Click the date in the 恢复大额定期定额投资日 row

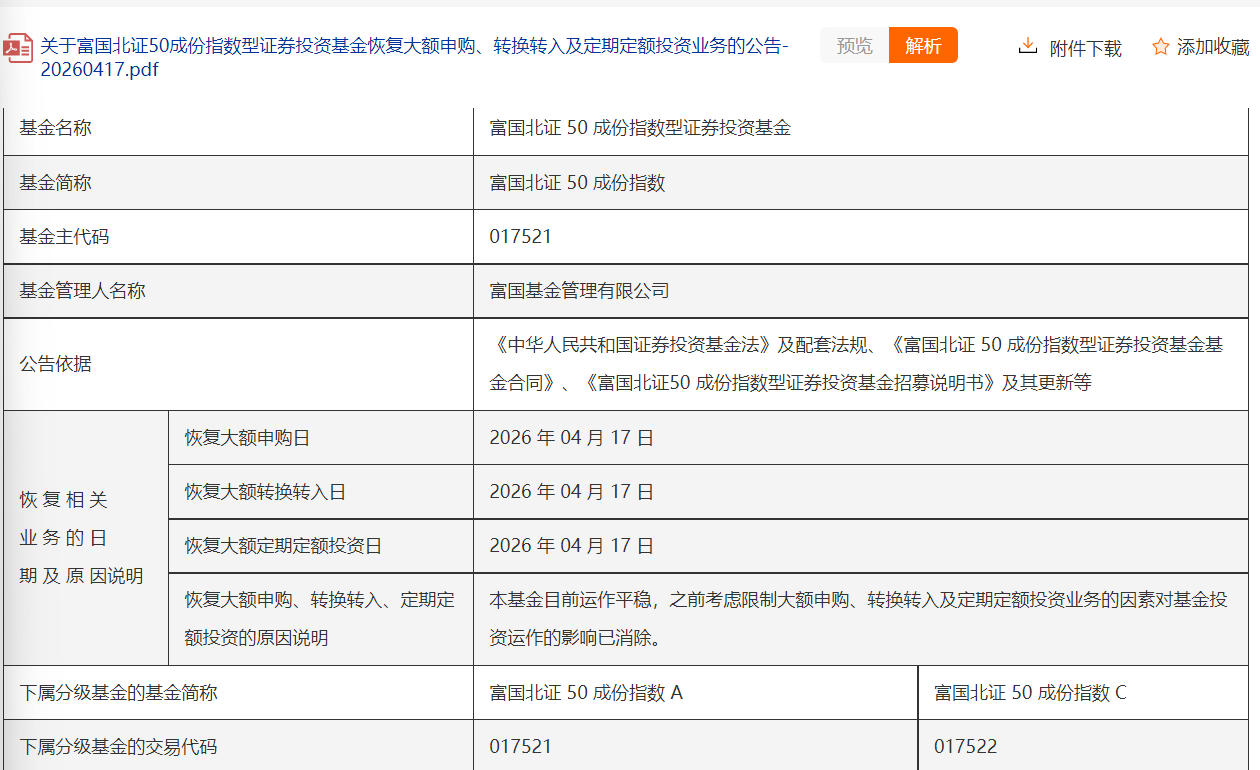click(571, 546)
